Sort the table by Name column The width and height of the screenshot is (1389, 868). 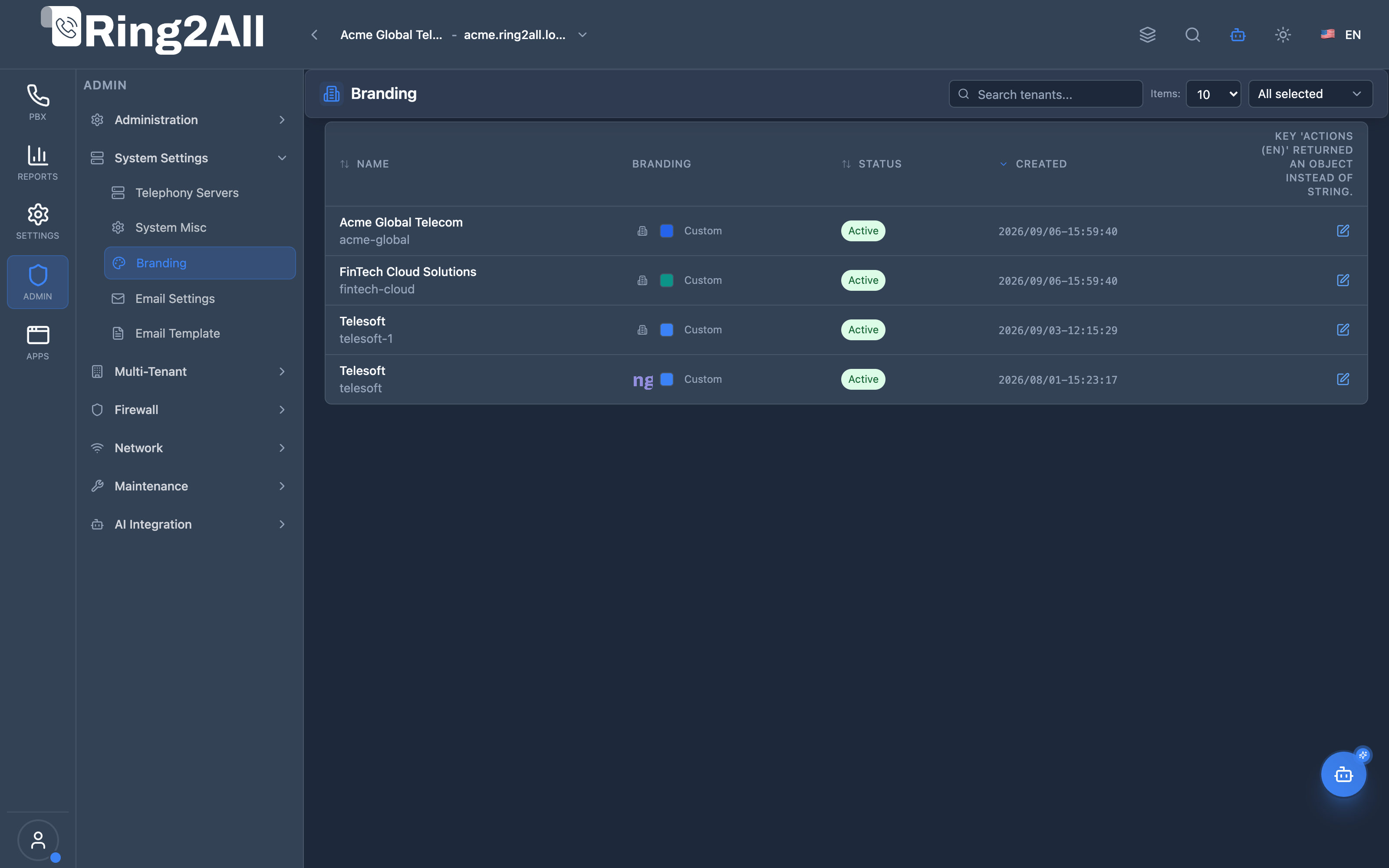[365, 164]
